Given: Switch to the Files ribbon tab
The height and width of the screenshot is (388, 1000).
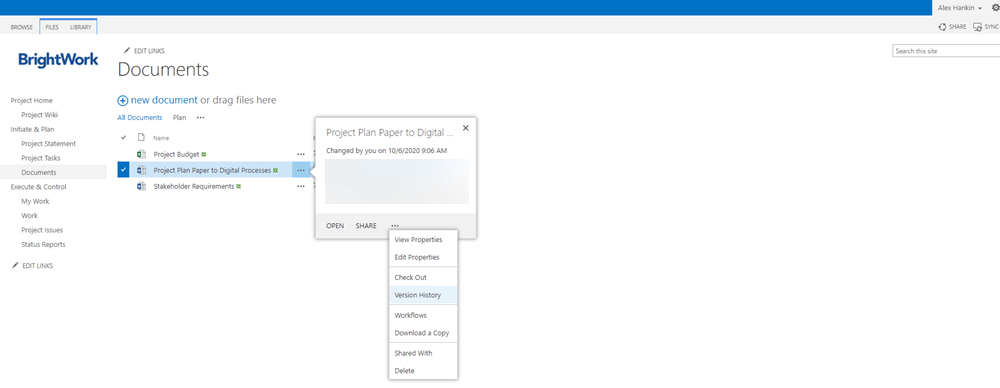Looking at the screenshot, I should click(52, 27).
